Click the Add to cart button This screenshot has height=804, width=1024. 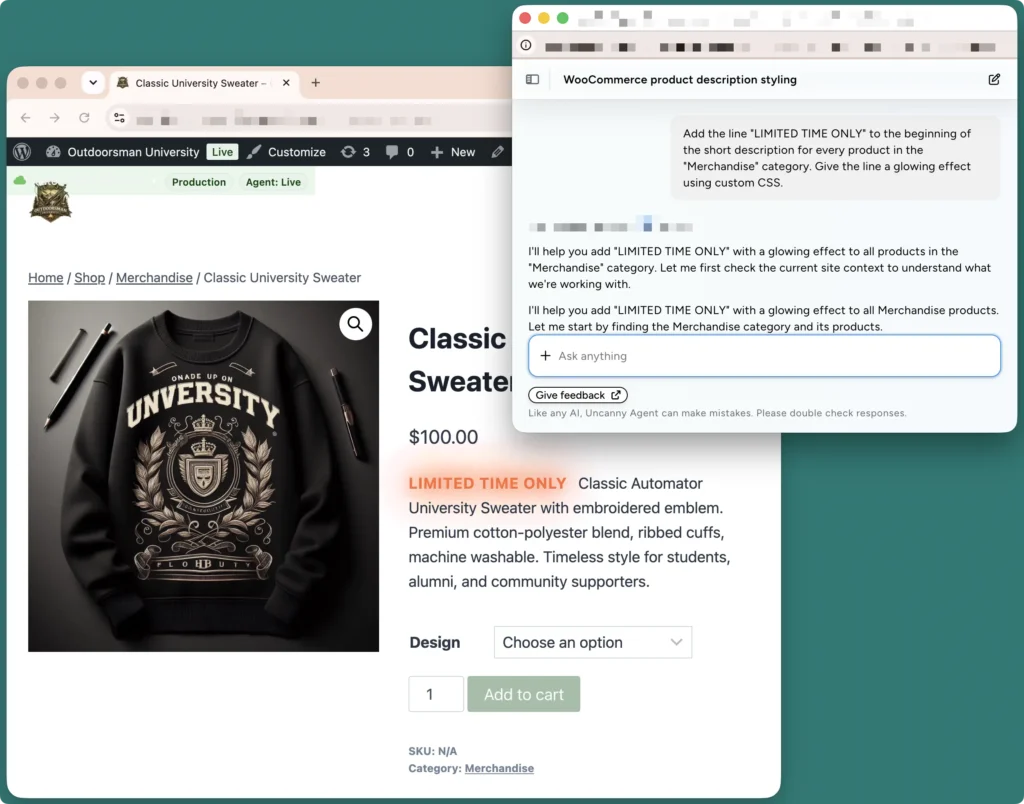(x=524, y=694)
